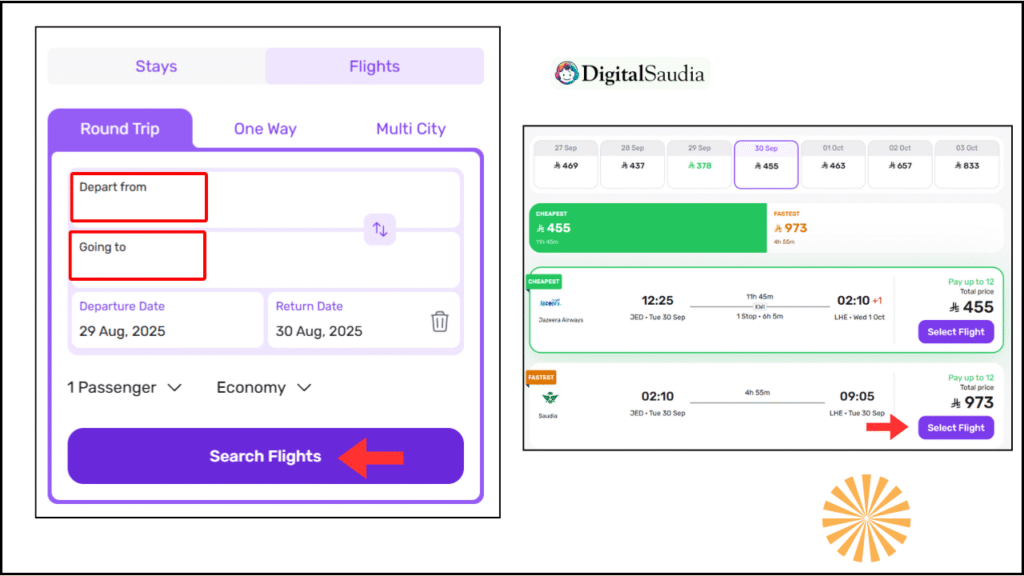Expand the 1 Passenger dropdown
Image resolution: width=1024 pixels, height=576 pixels.
tap(124, 388)
